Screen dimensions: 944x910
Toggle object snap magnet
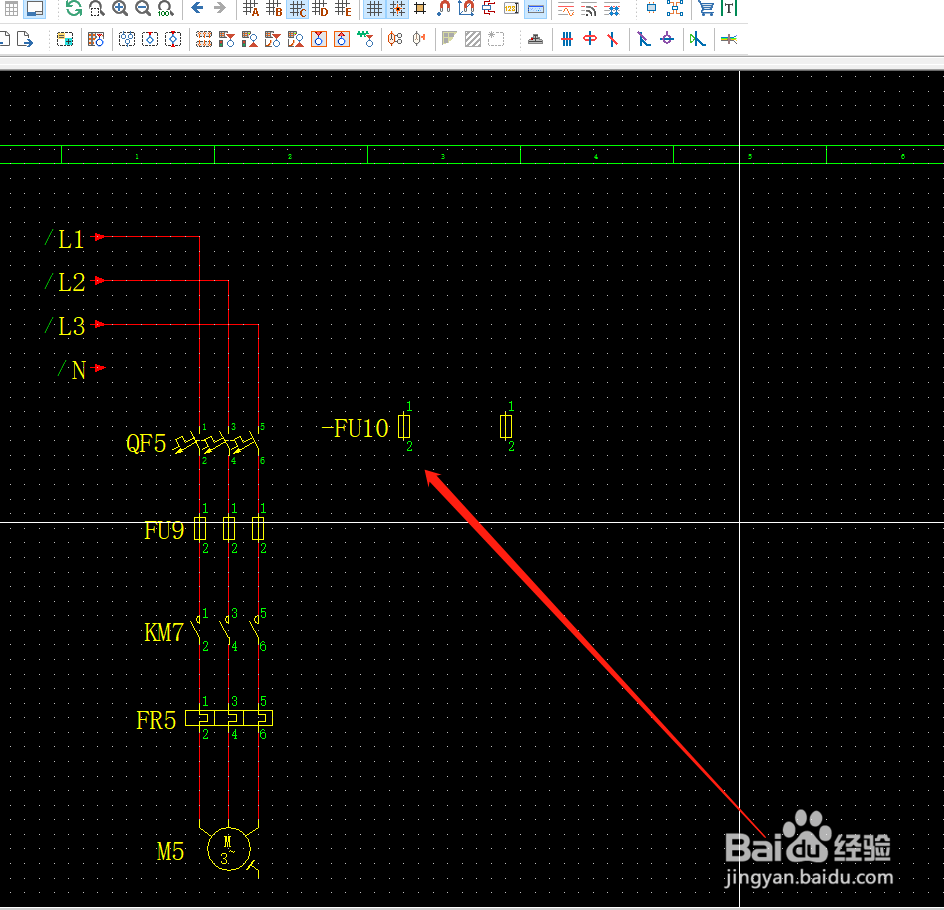point(444,8)
